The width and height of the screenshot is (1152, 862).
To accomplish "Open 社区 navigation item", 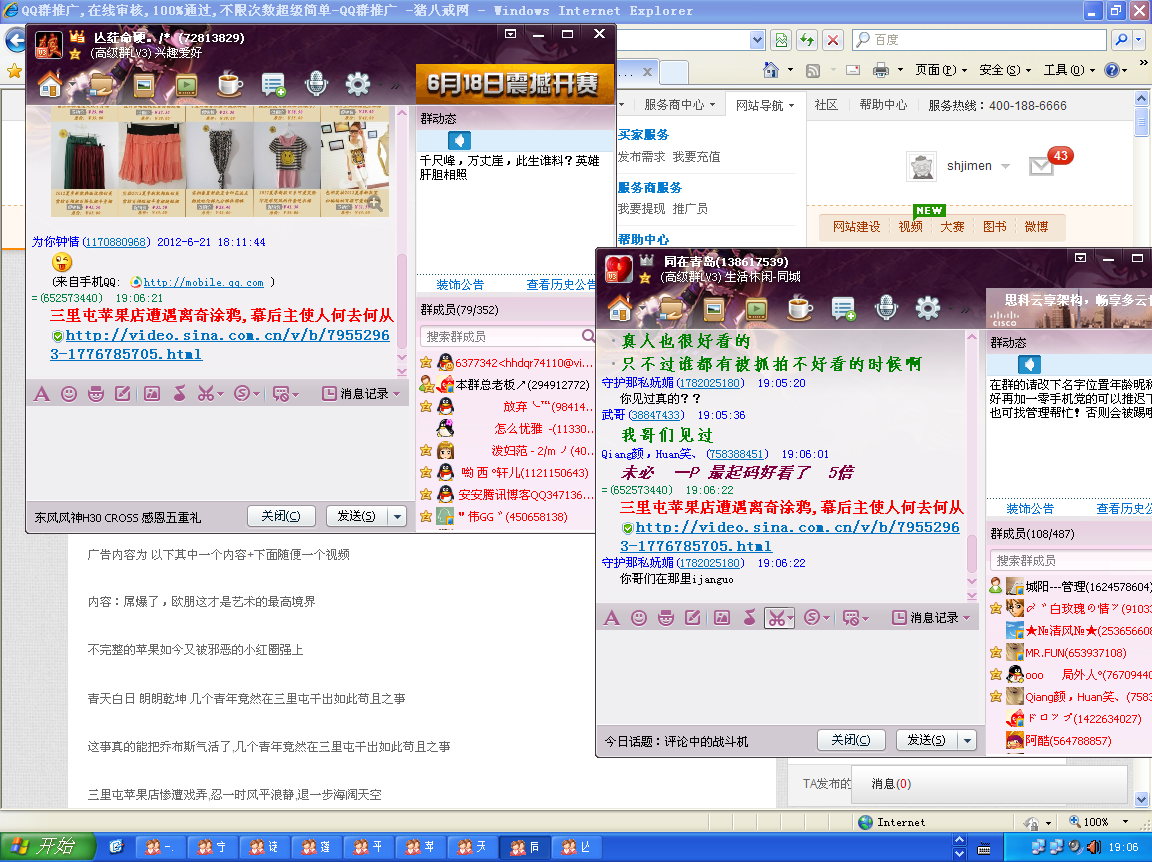I will 826,105.
